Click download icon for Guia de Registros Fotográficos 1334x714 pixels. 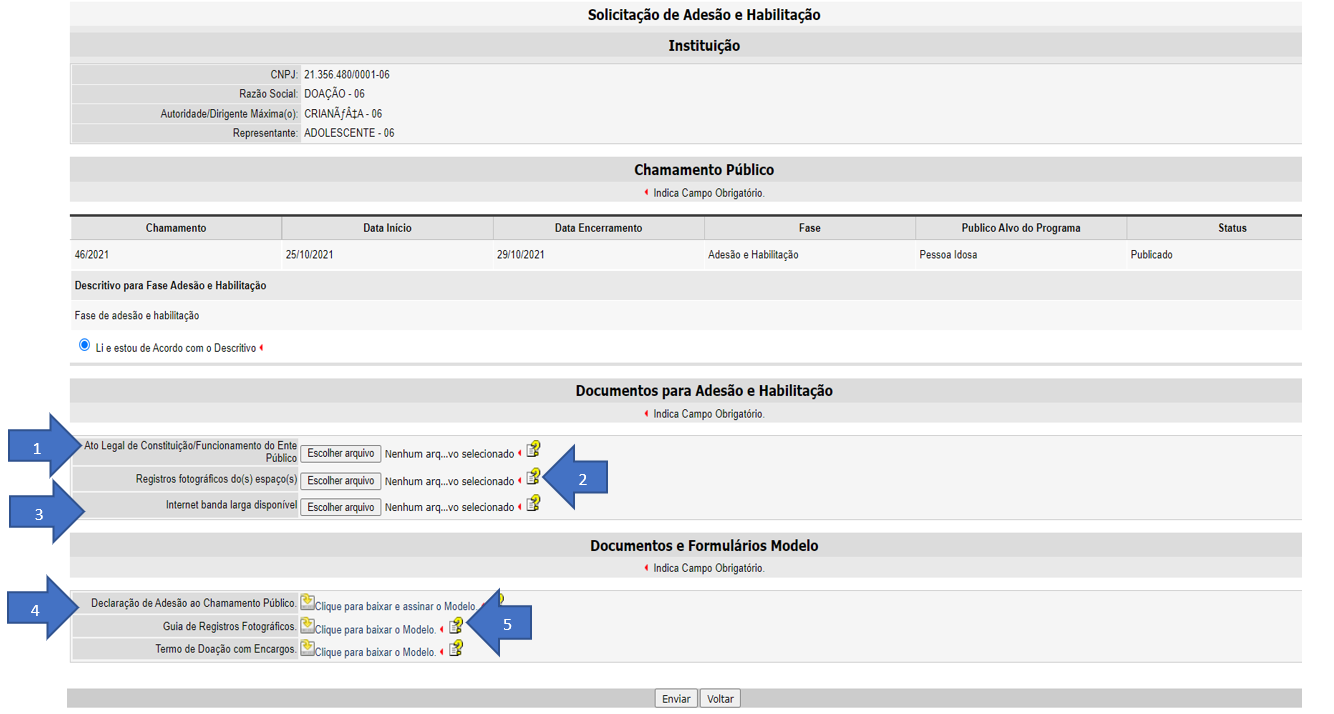[x=308, y=625]
